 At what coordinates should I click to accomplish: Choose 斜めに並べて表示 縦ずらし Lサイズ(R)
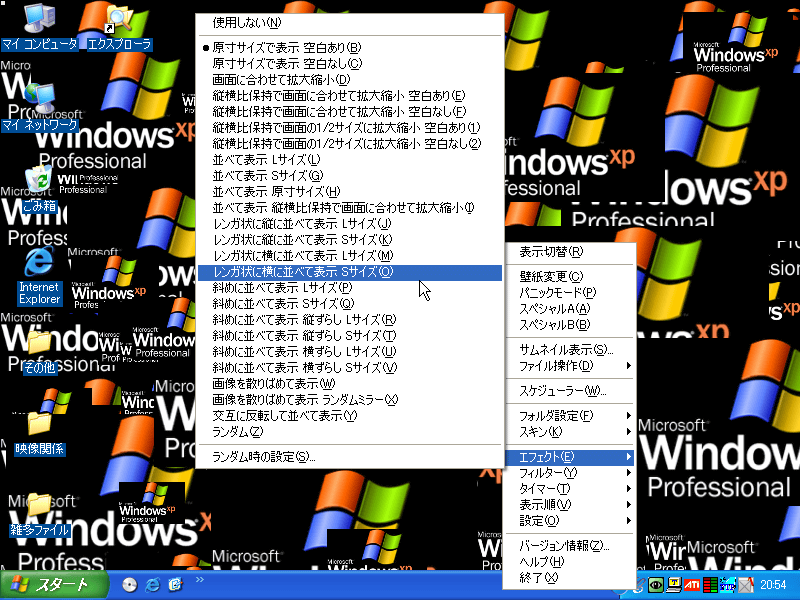(350, 320)
